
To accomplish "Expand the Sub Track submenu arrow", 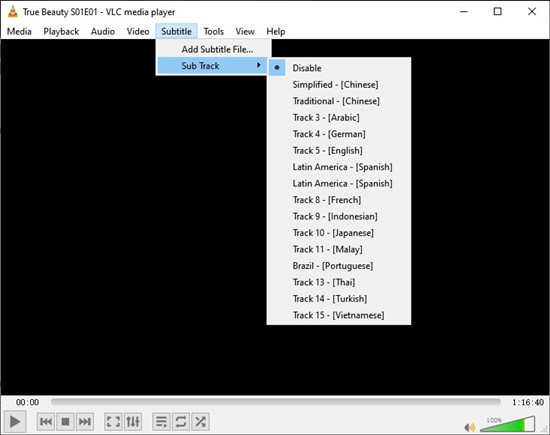I will pyautogui.click(x=259, y=65).
